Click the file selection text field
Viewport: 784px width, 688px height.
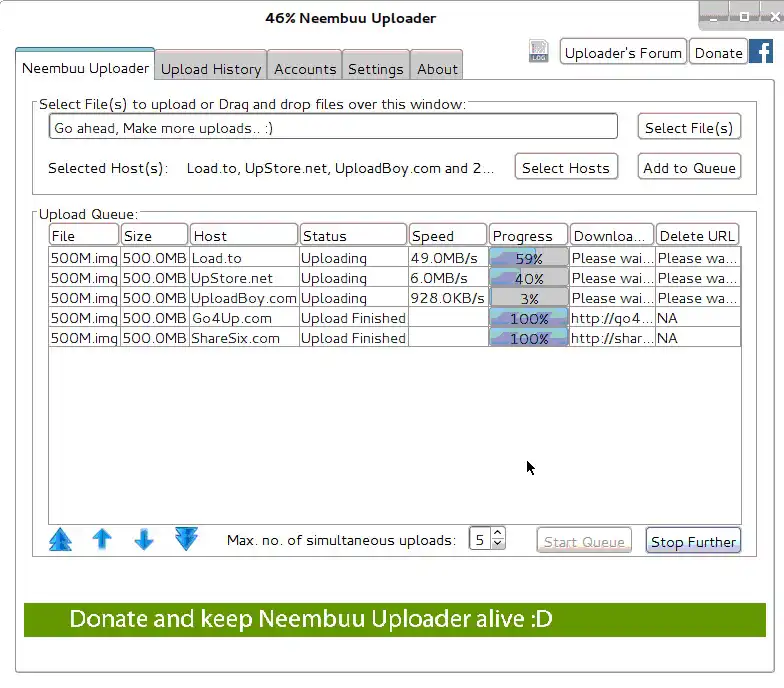(333, 128)
